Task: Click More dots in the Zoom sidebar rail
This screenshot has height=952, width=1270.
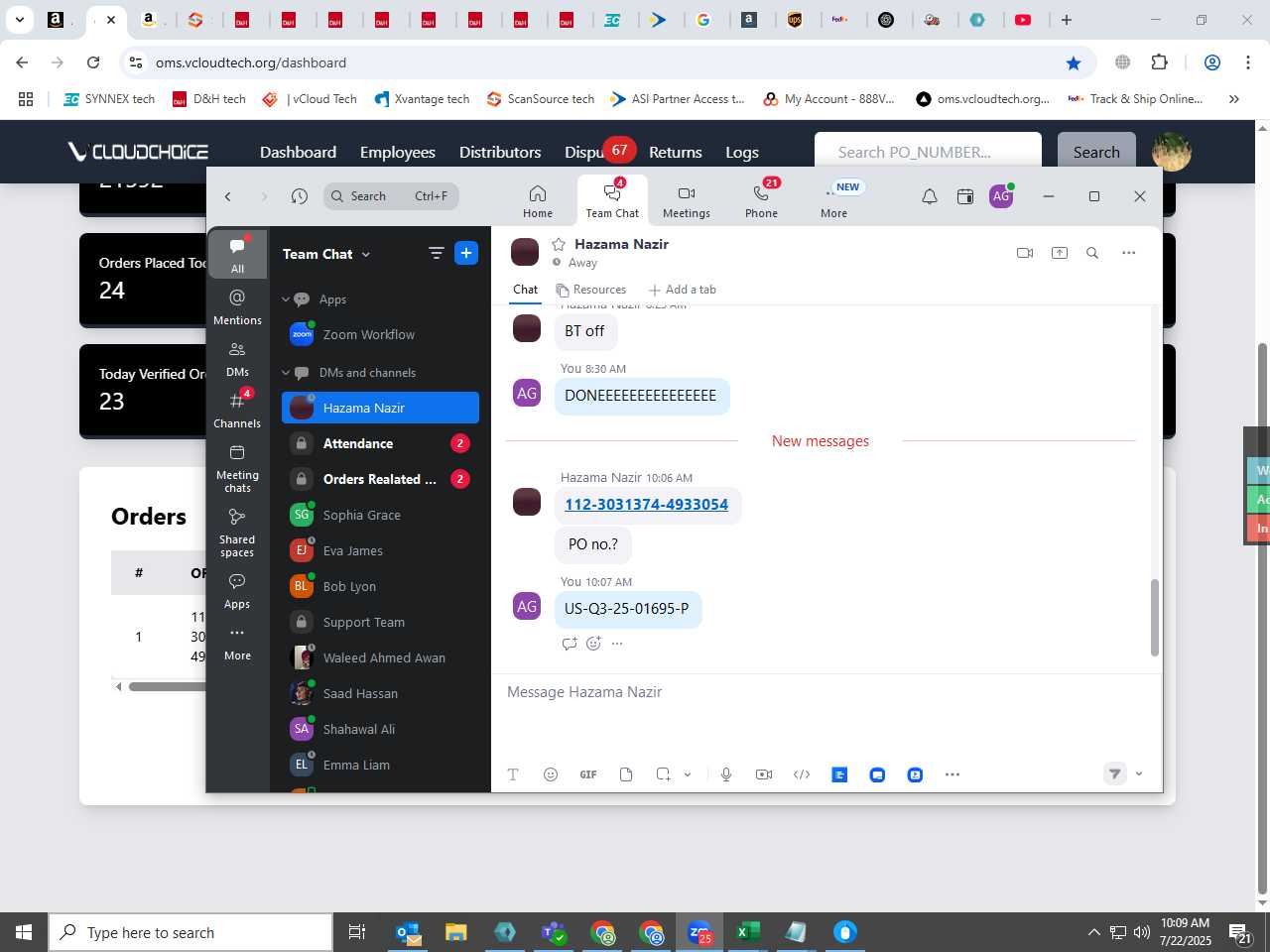Action: (x=237, y=642)
